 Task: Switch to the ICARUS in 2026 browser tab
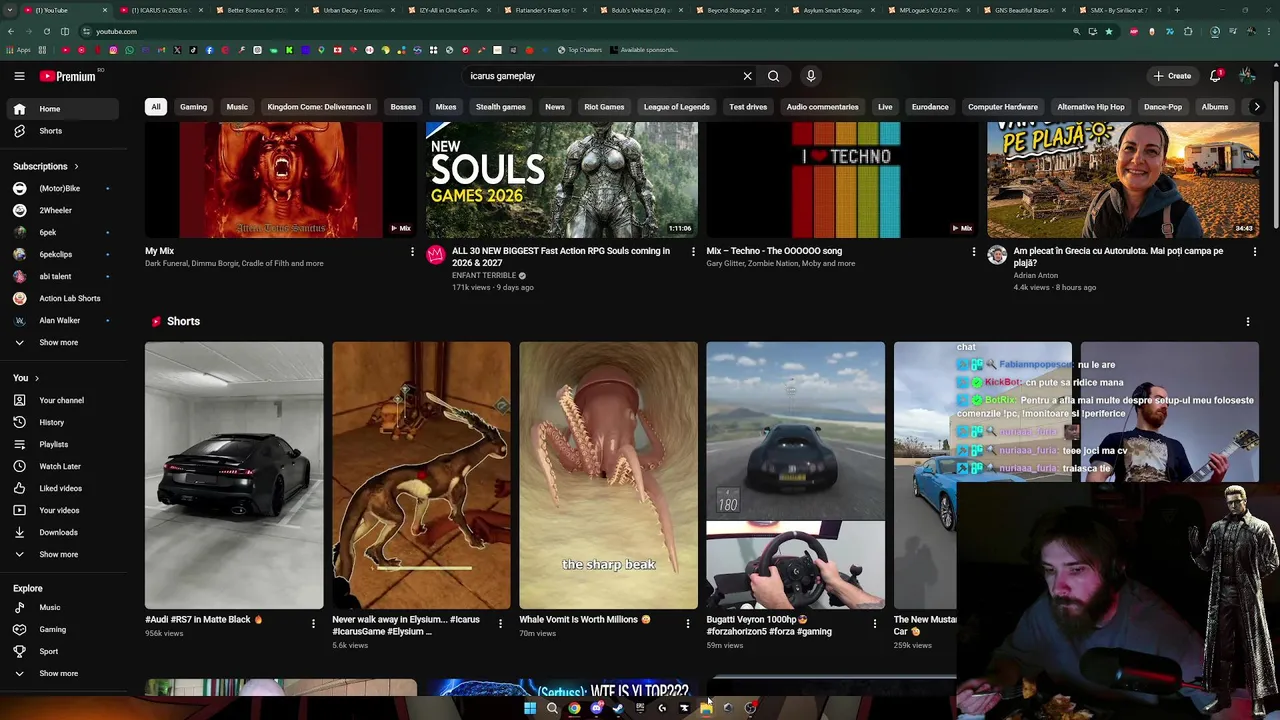pos(160,10)
